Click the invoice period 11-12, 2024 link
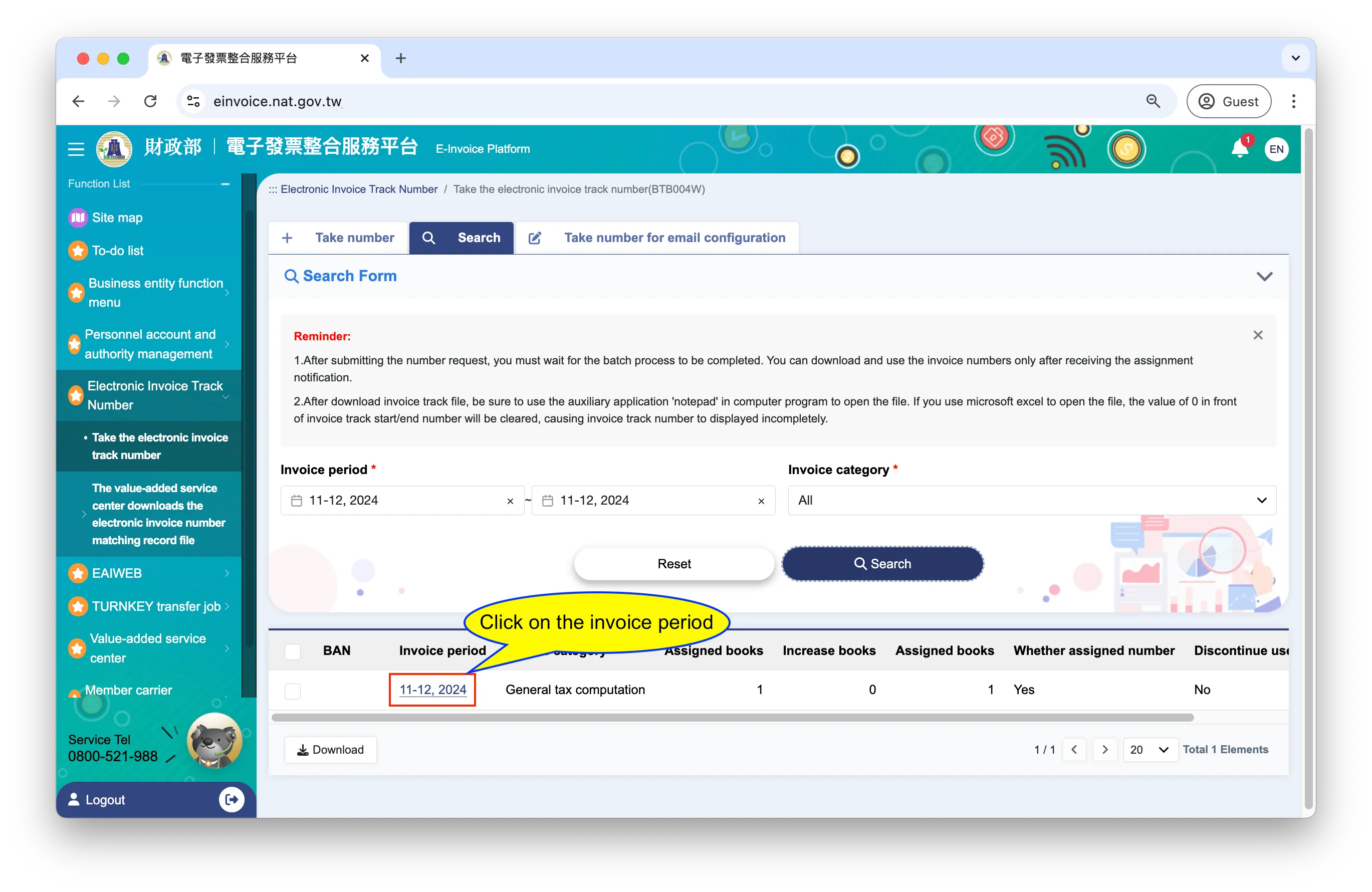This screenshot has height=892, width=1372. coord(432,689)
